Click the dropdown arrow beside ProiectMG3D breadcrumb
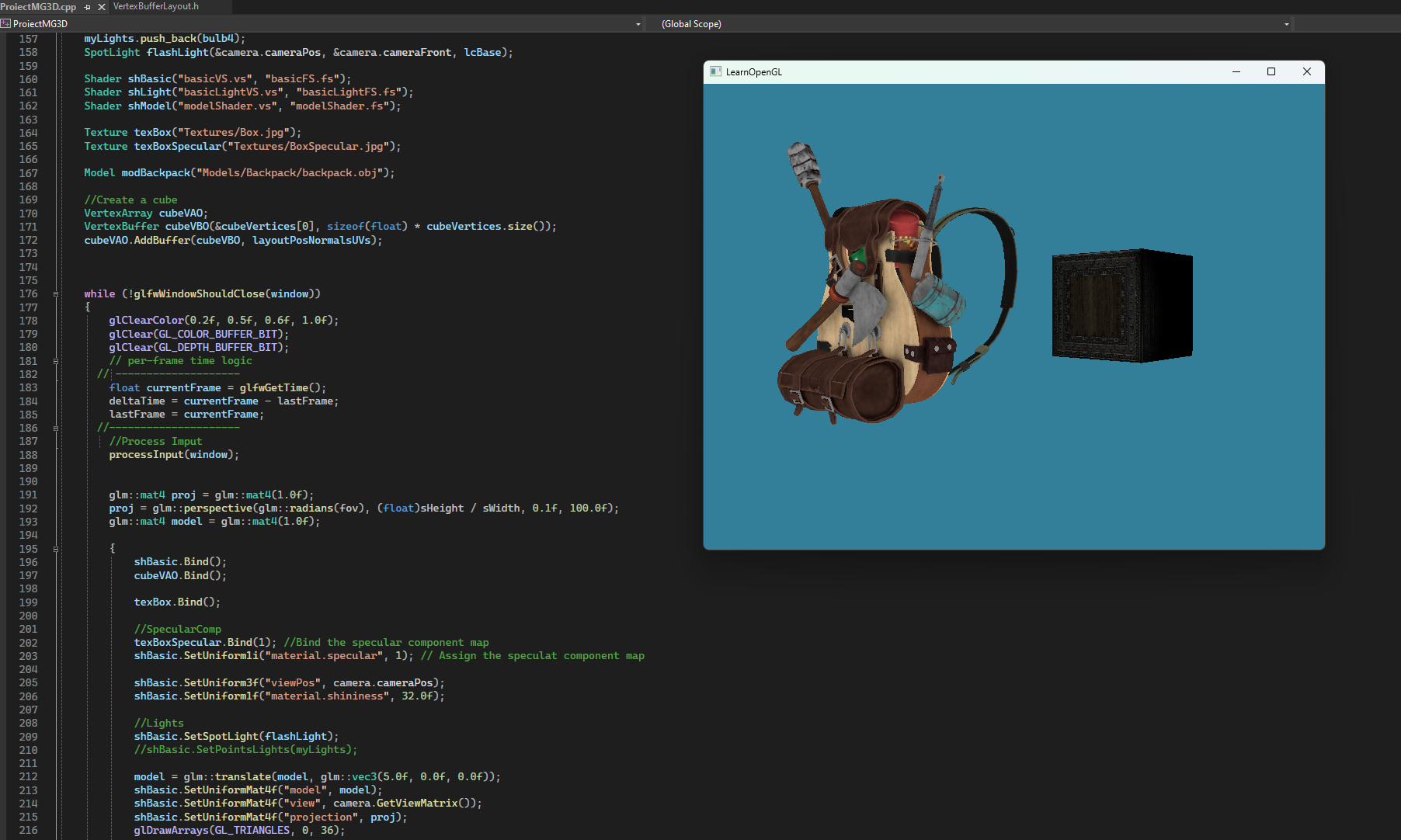Image resolution: width=1401 pixels, height=840 pixels. (638, 24)
